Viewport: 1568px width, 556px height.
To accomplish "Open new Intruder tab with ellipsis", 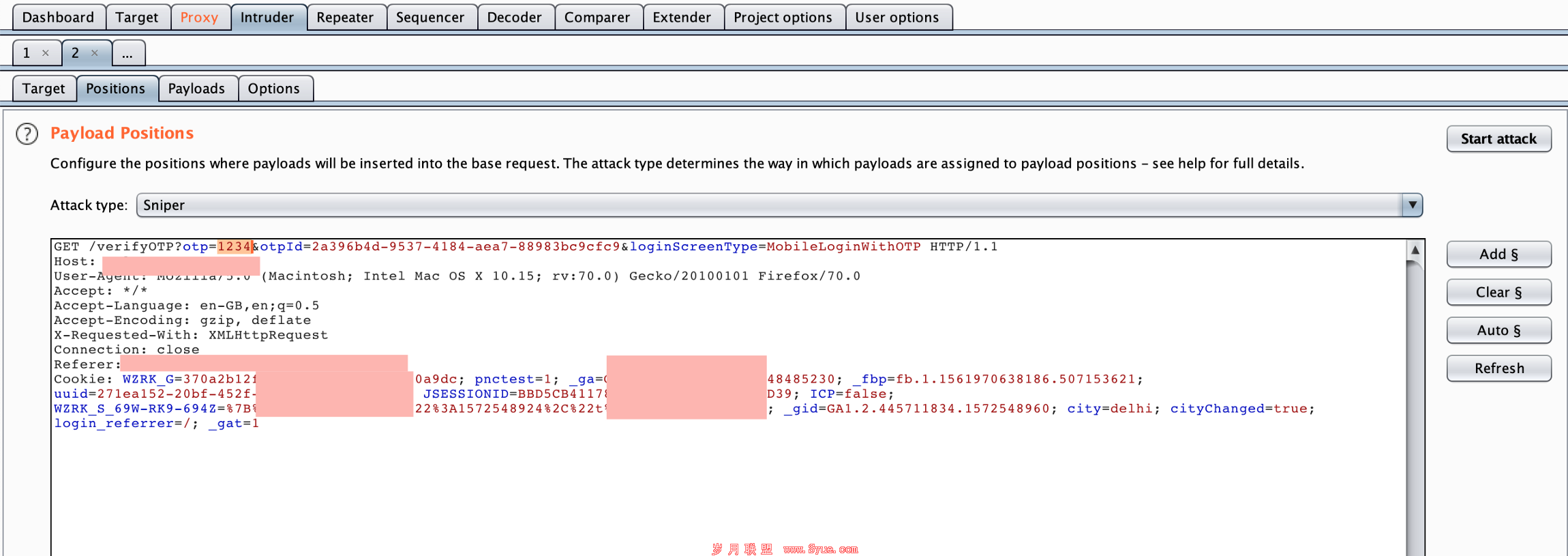I will click(x=127, y=53).
